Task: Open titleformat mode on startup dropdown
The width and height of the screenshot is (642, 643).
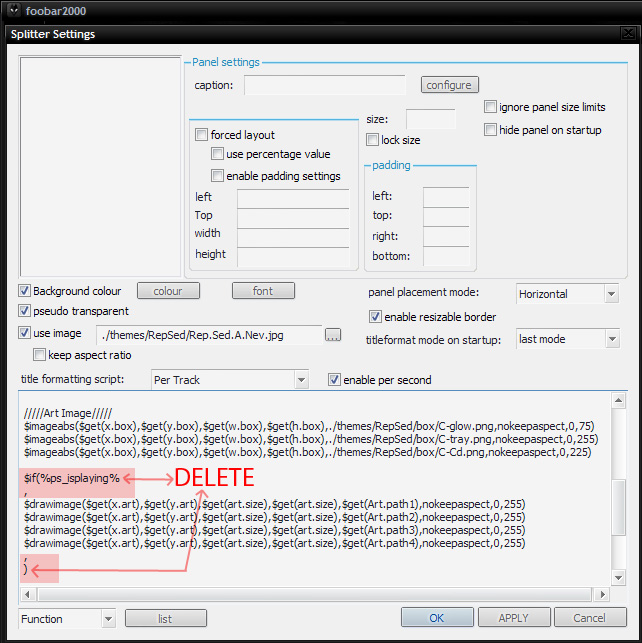Action: [612, 339]
